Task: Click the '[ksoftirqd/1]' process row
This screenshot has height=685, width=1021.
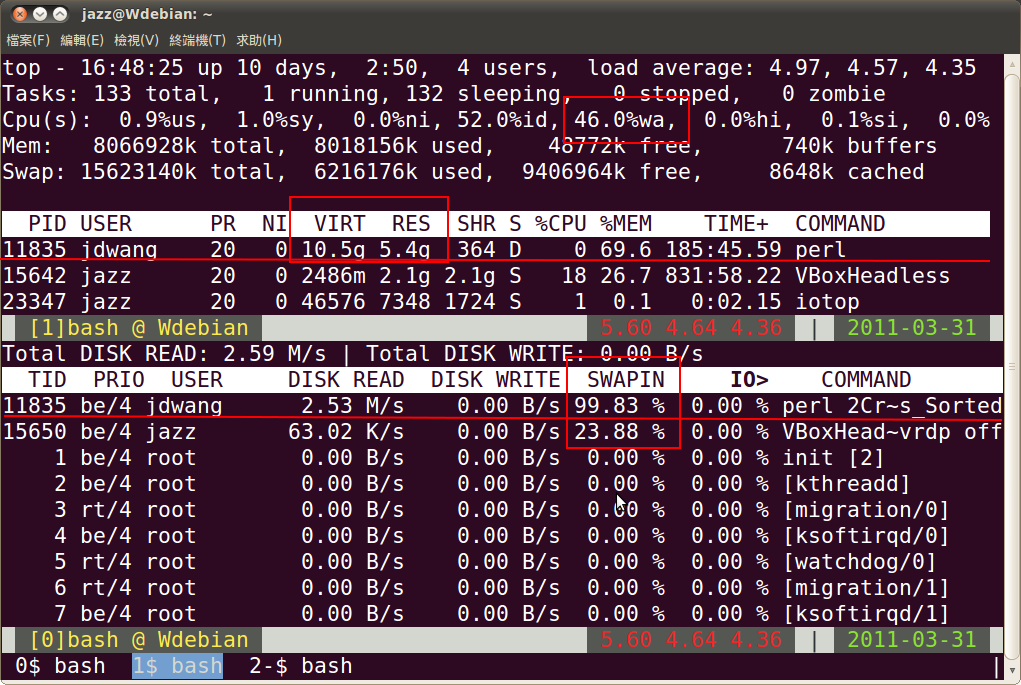Action: coord(502,614)
